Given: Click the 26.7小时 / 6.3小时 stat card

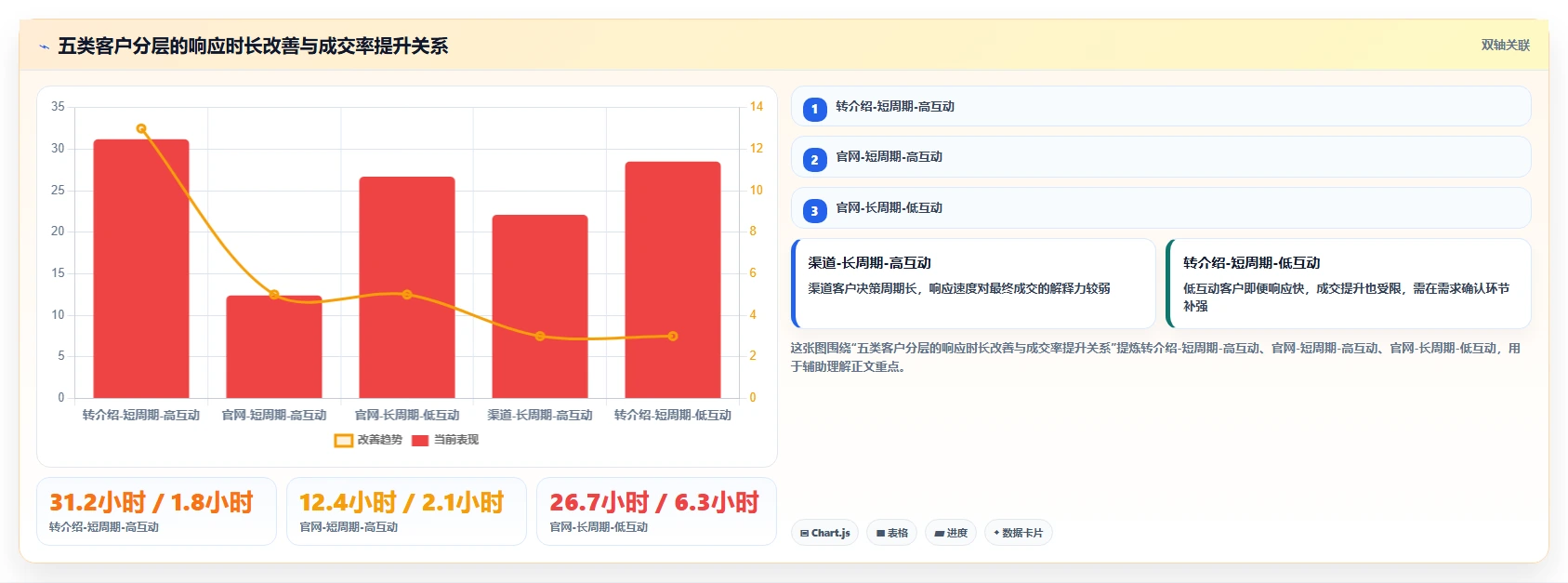Looking at the screenshot, I should click(656, 511).
